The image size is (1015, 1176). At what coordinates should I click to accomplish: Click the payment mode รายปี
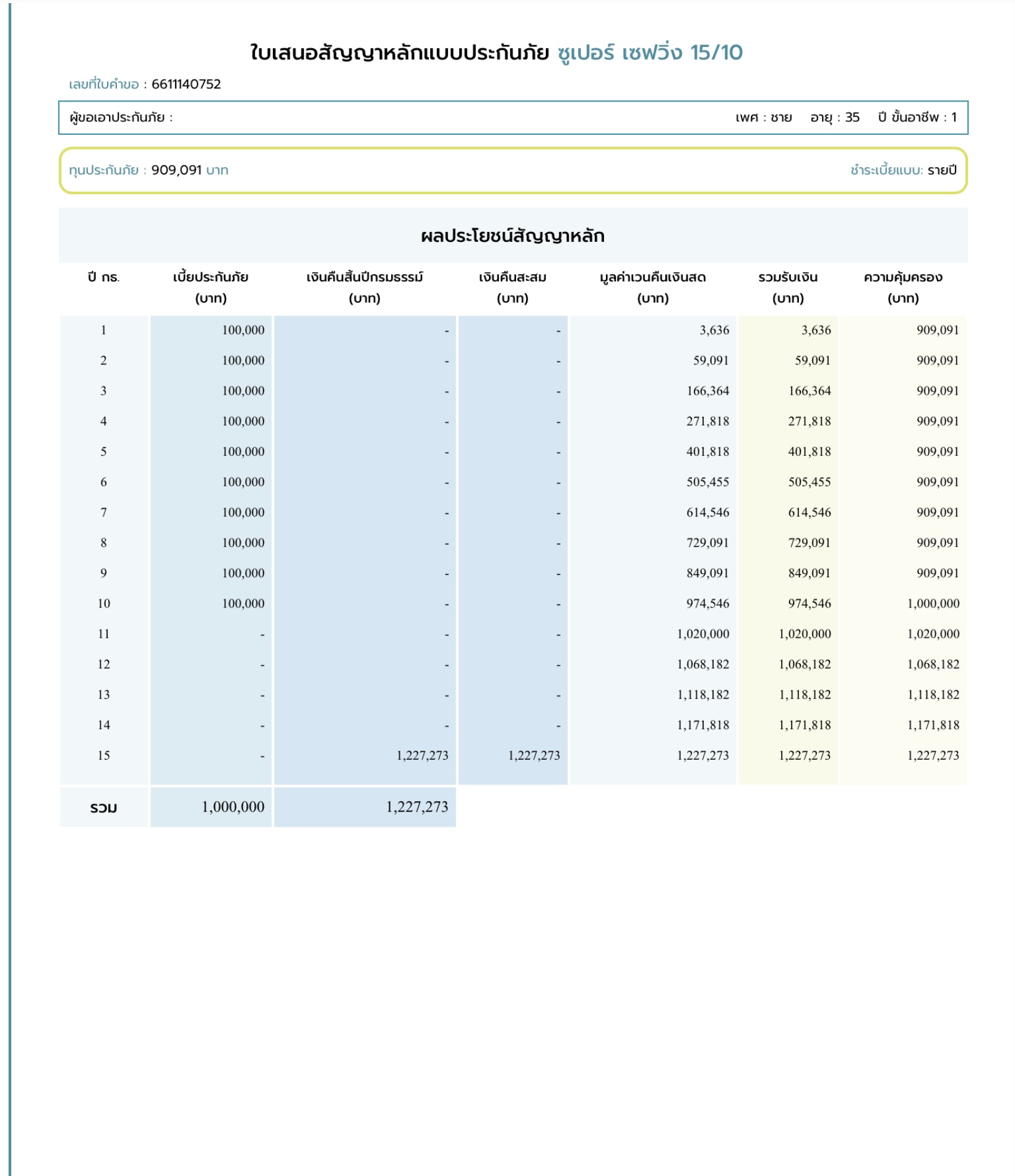[x=942, y=170]
